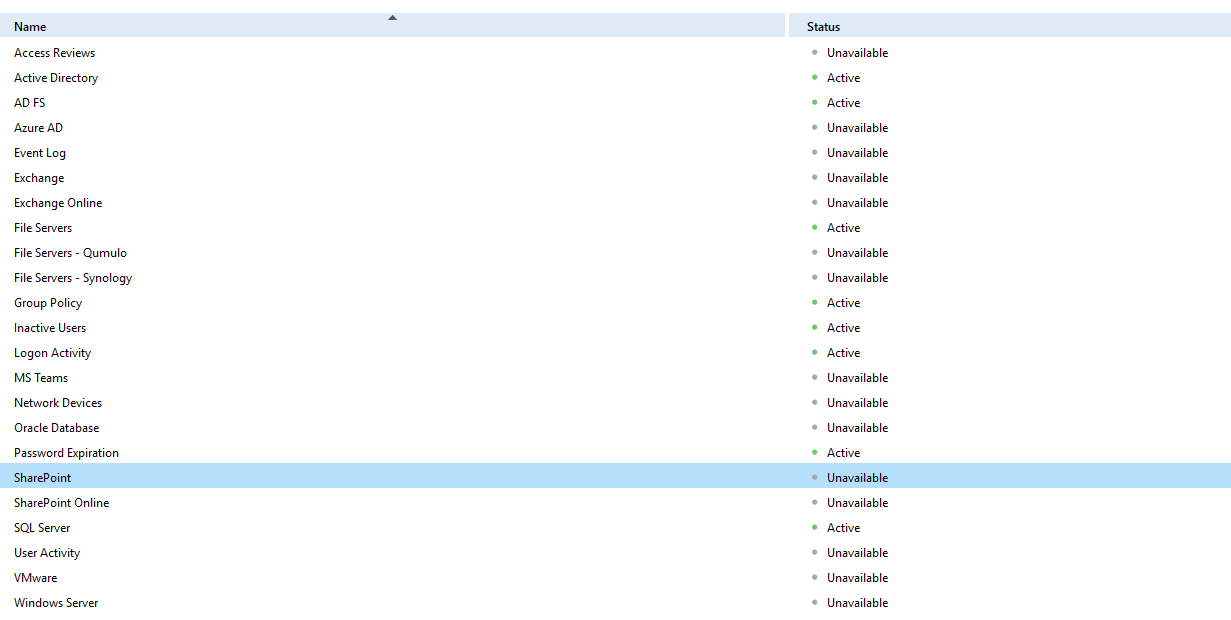Click the green status dot for Active Directory
Viewport: 1231px width, 620px height.
815,77
